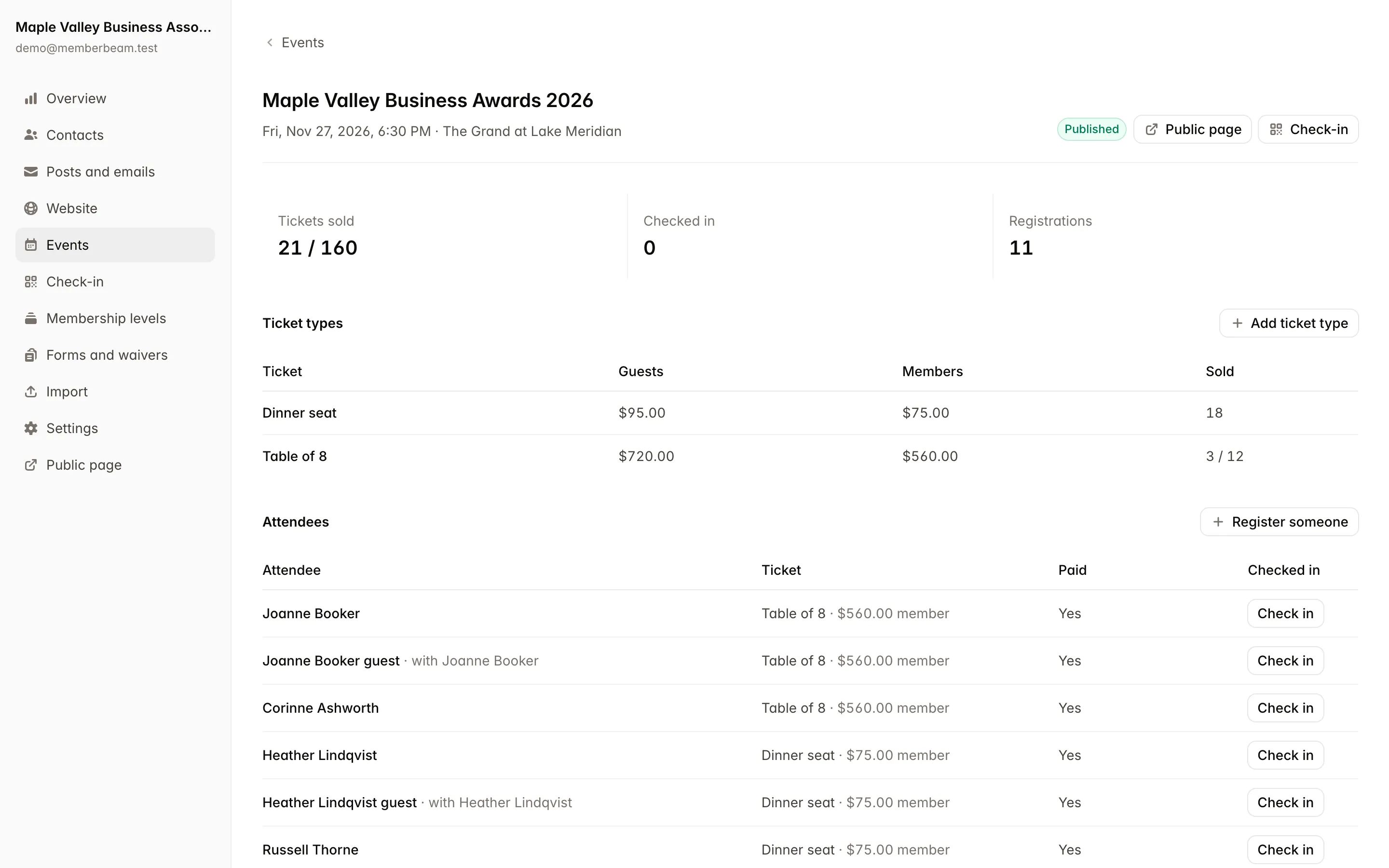This screenshot has height=868, width=1389.
Task: Click the Forms and waivers clipboard icon
Action: coord(31,355)
